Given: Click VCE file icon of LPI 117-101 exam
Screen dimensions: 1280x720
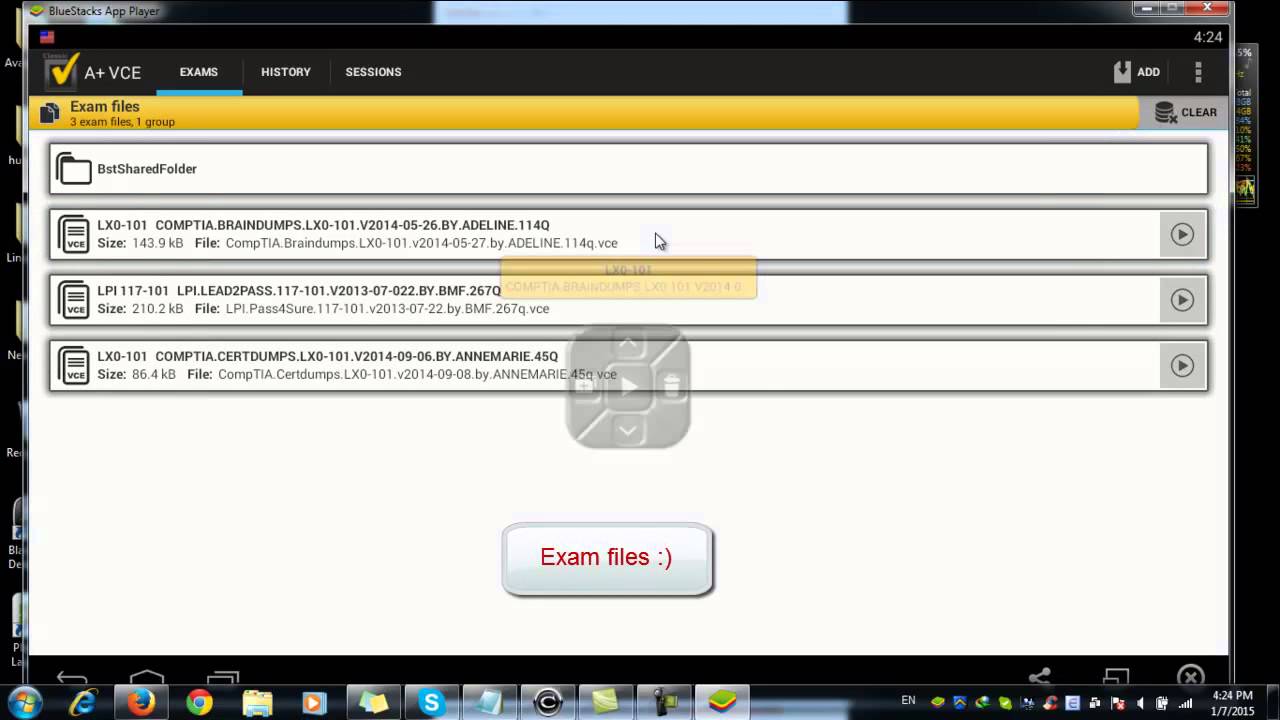Looking at the screenshot, I should coord(74,300).
